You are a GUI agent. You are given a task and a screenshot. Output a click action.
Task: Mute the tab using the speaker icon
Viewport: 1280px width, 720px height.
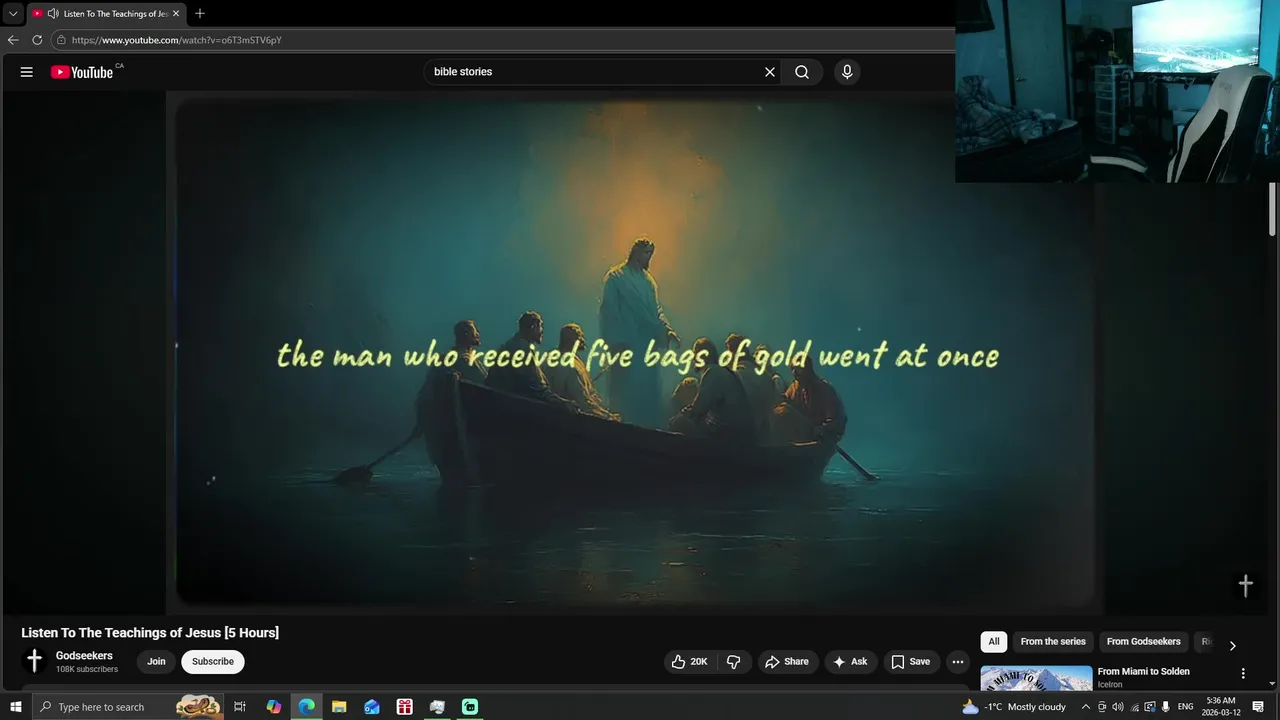(52, 14)
